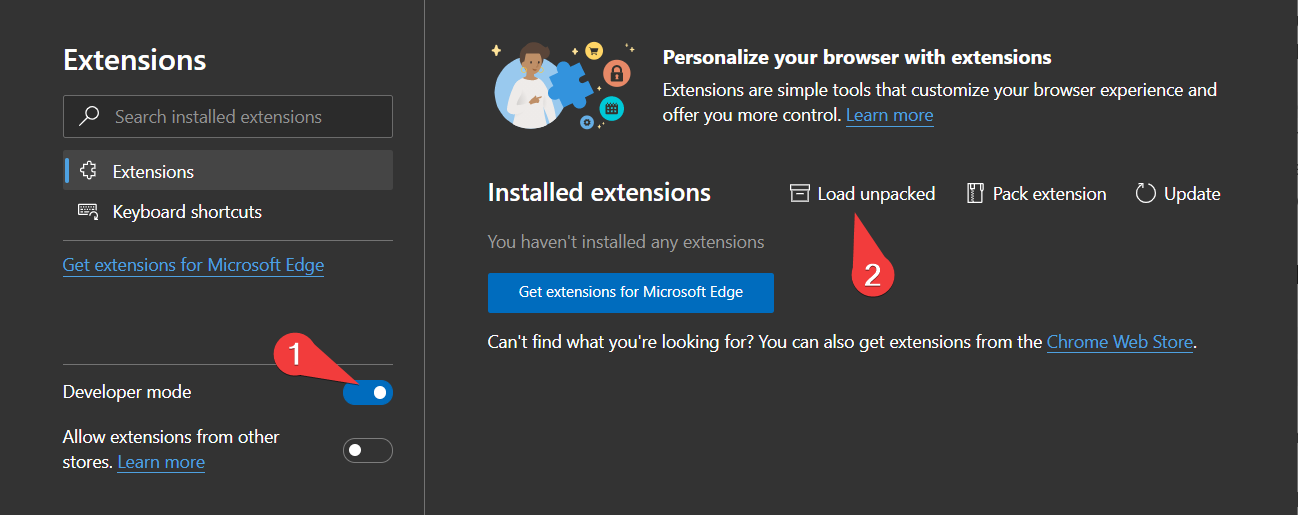Click Learn more under the personalize description

point(889,115)
